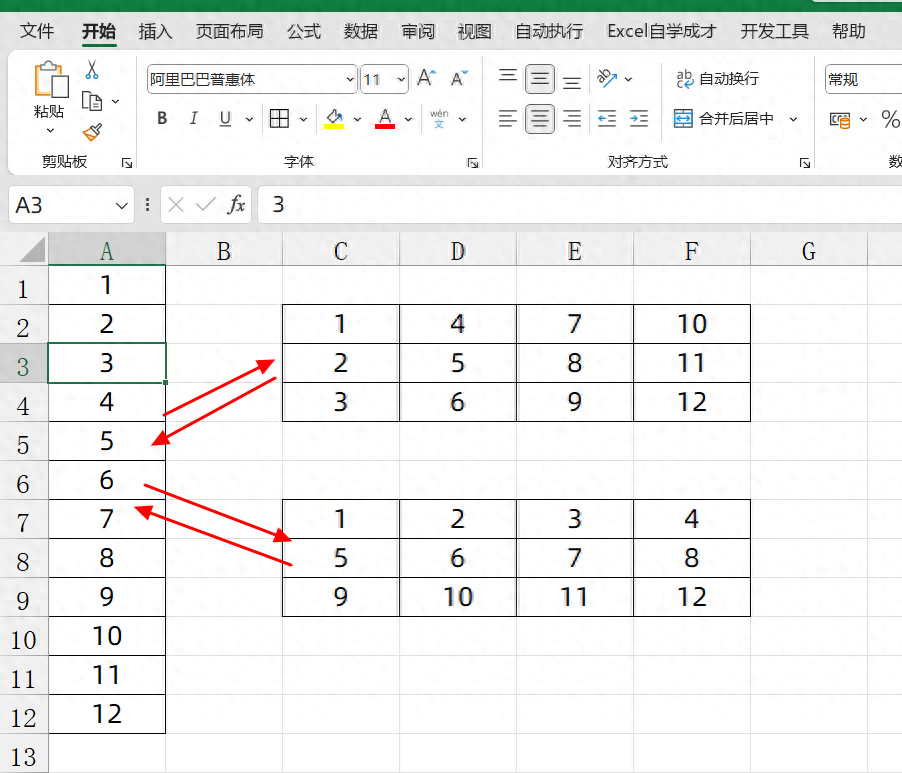902x773 pixels.
Task: Open the font size dropdown
Action: coord(400,79)
